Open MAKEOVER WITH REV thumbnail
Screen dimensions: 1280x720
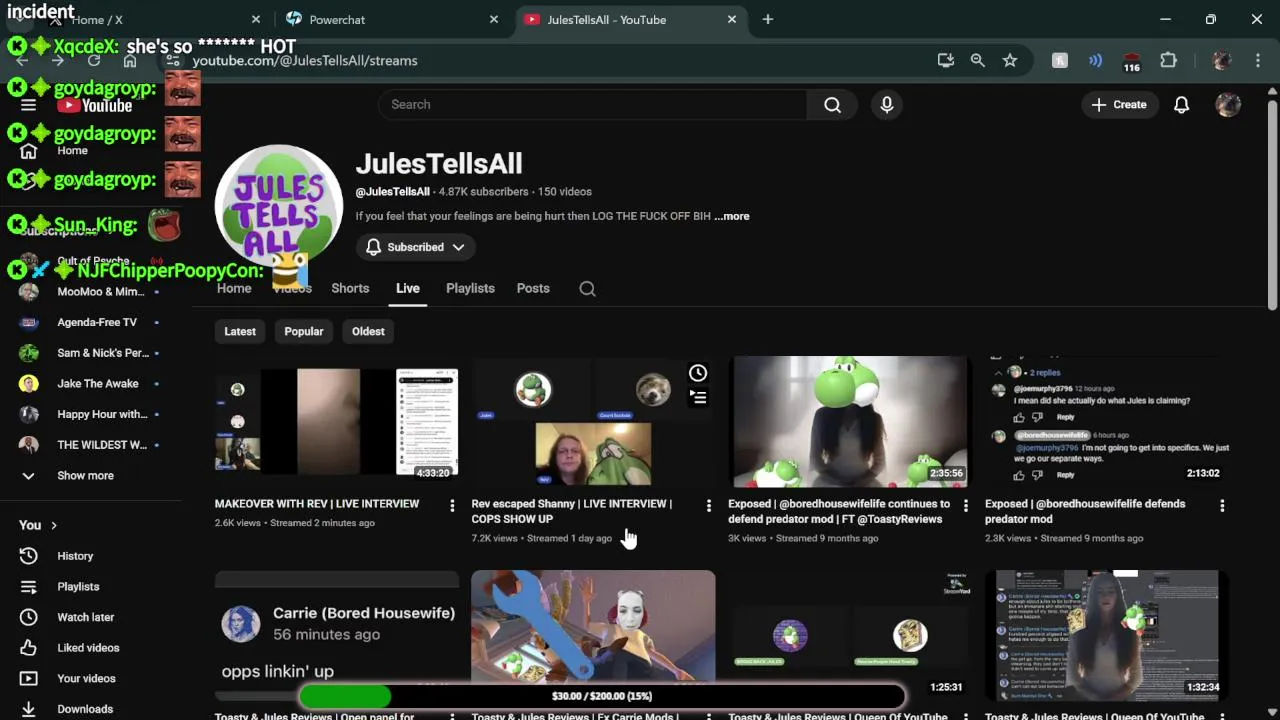(x=337, y=420)
